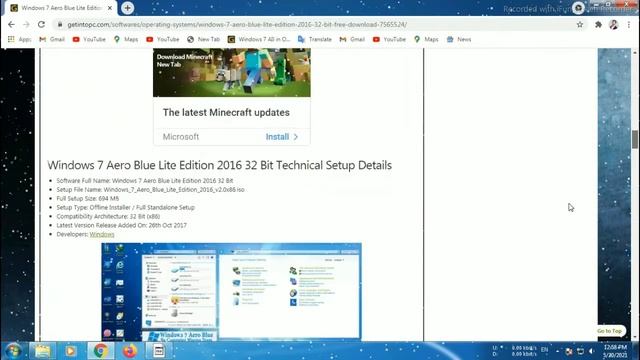
Task: Click the Full Setup Size: 694 MB line
Action: (88, 198)
